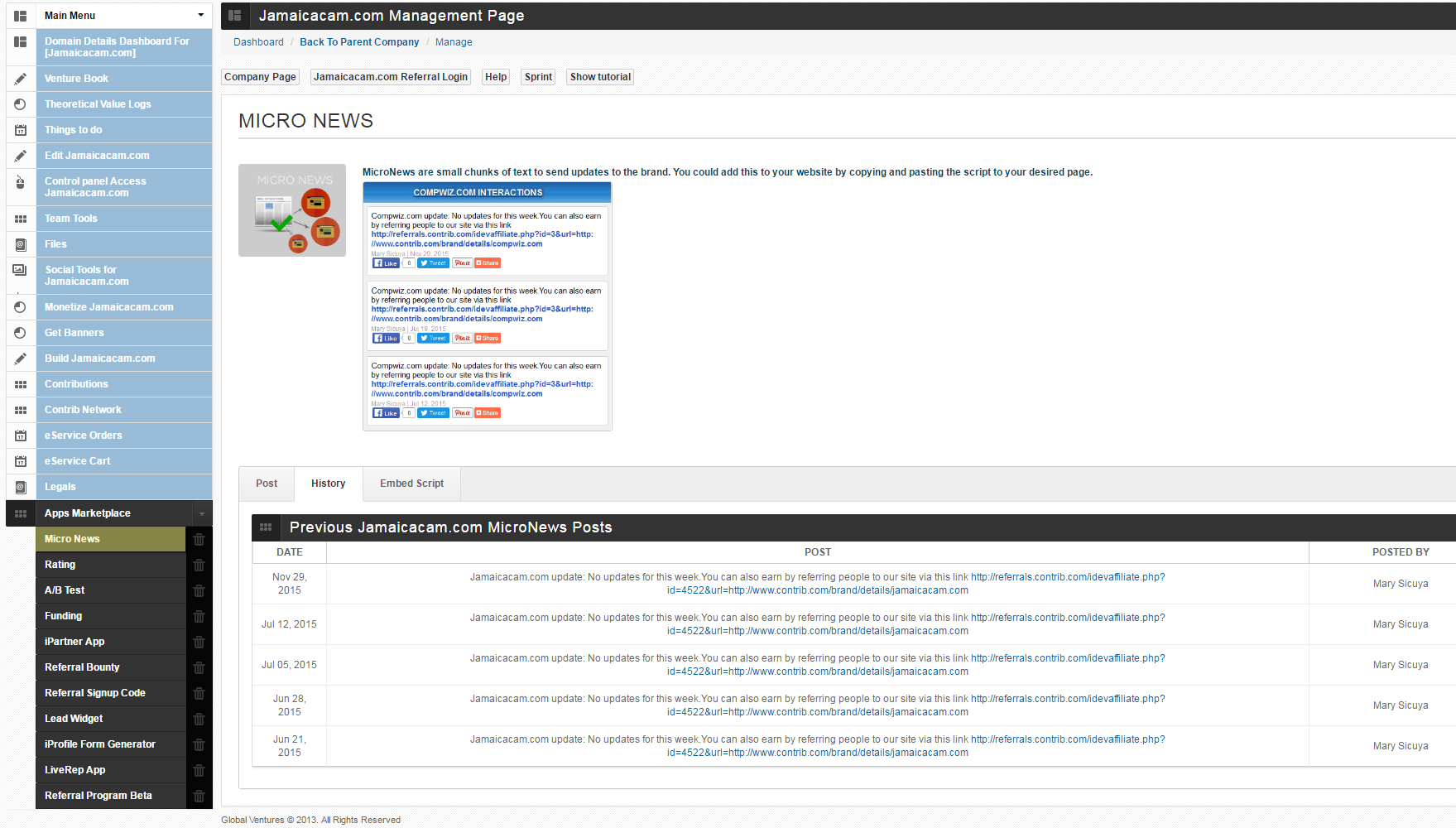
Task: Click the Sprint button
Action: click(x=538, y=77)
